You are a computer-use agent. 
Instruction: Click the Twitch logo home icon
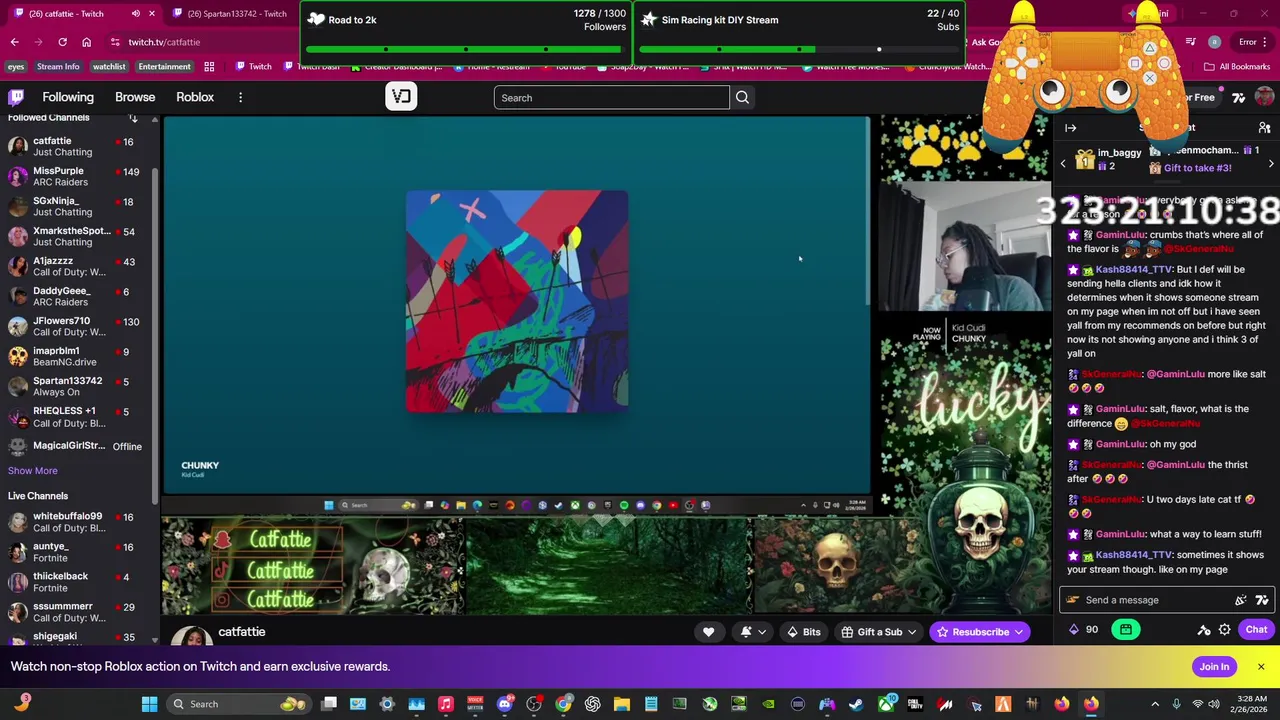point(16,97)
